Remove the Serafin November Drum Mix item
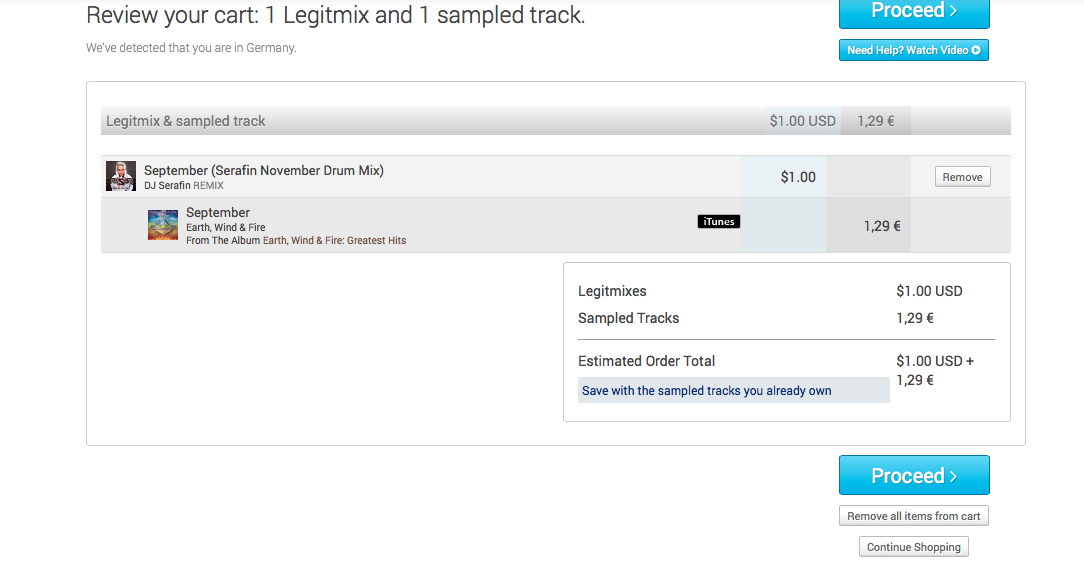Screen dimensions: 1084x572 pos(962,177)
